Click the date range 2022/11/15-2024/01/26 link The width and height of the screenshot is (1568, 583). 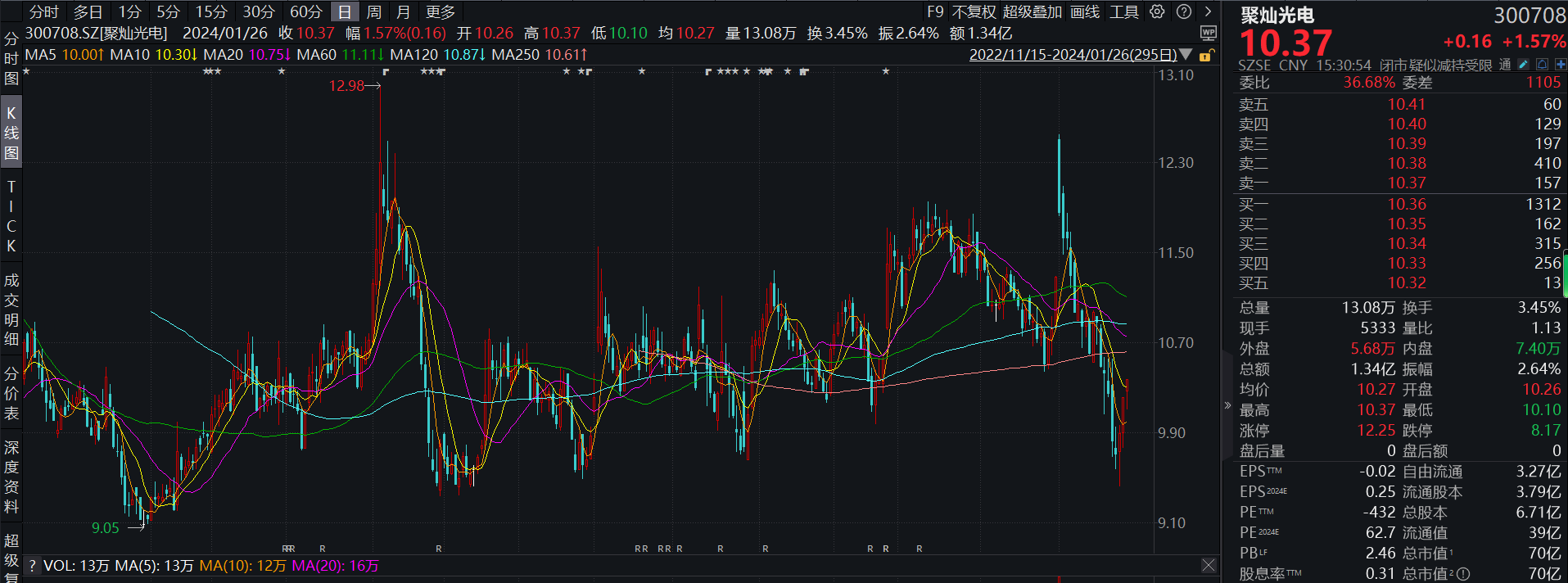[x=1073, y=55]
